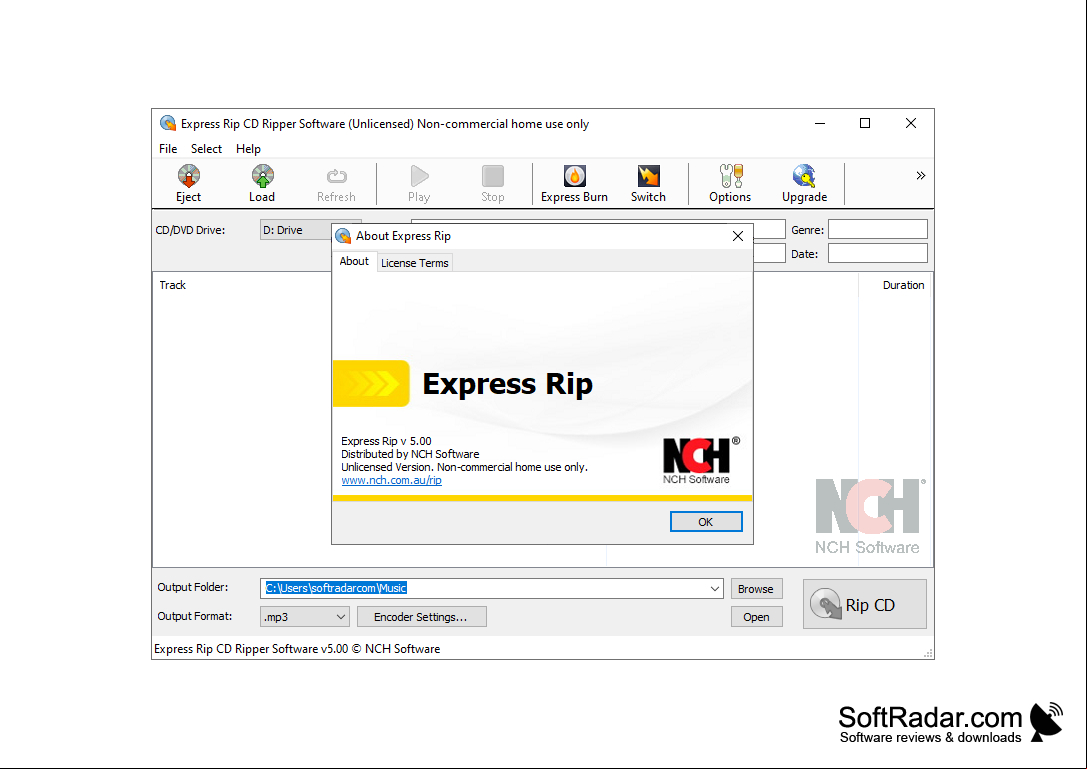Click the Eject toolbar icon
The height and width of the screenshot is (769, 1087).
click(x=188, y=184)
